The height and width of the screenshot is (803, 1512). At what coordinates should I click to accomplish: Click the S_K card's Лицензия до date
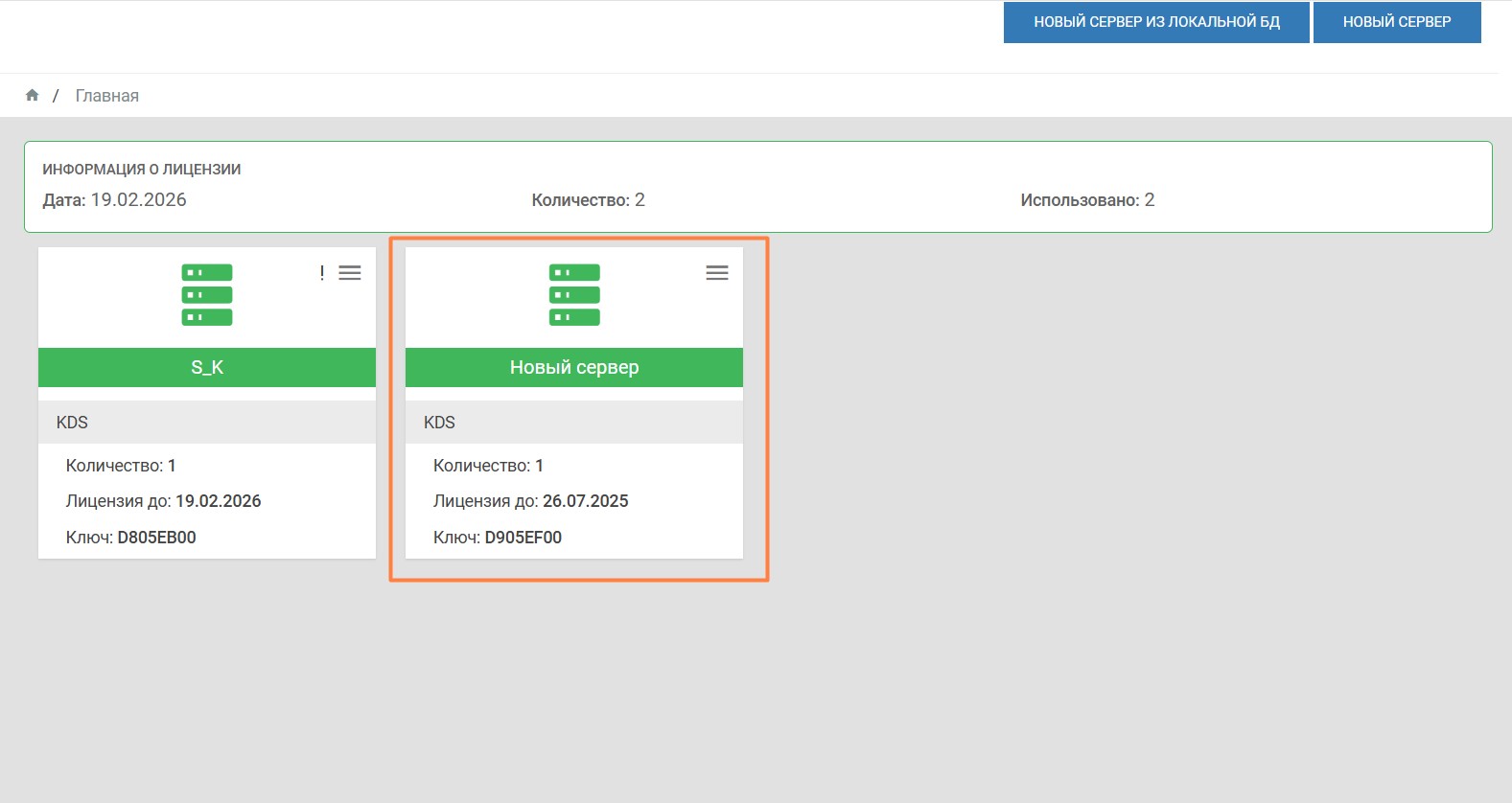pos(218,501)
